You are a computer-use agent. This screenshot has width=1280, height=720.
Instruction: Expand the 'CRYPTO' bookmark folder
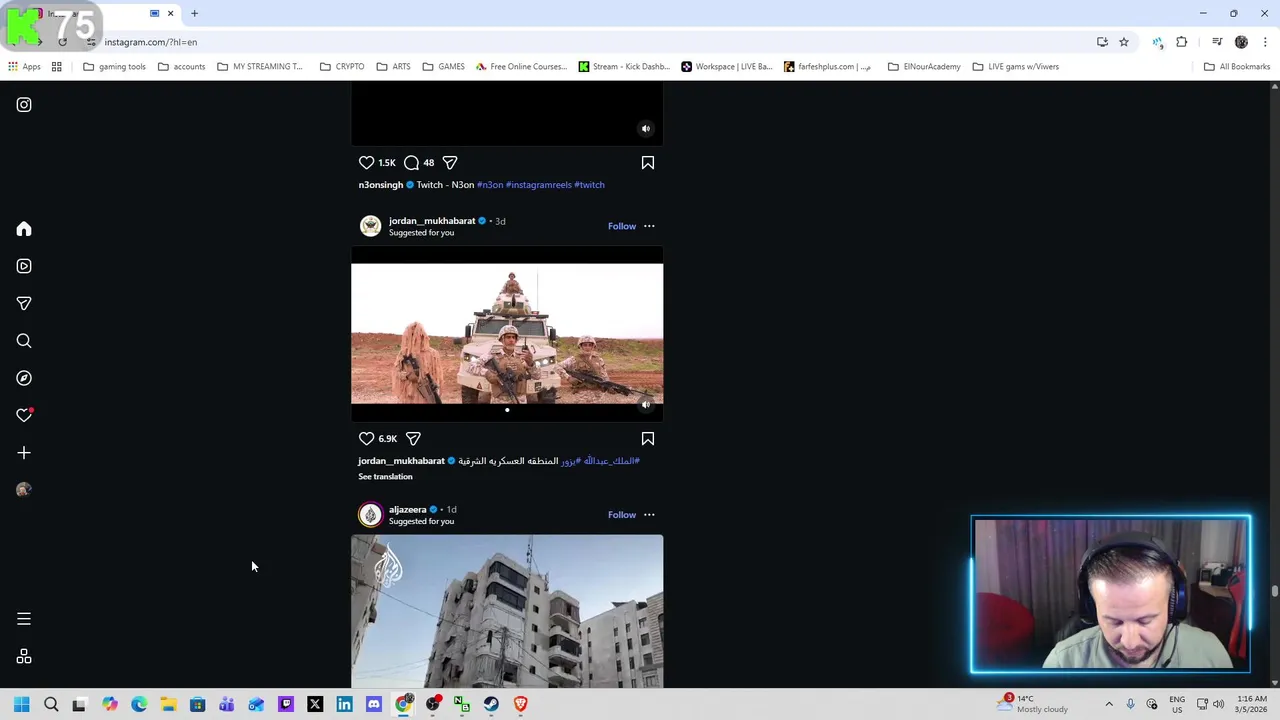342,67
